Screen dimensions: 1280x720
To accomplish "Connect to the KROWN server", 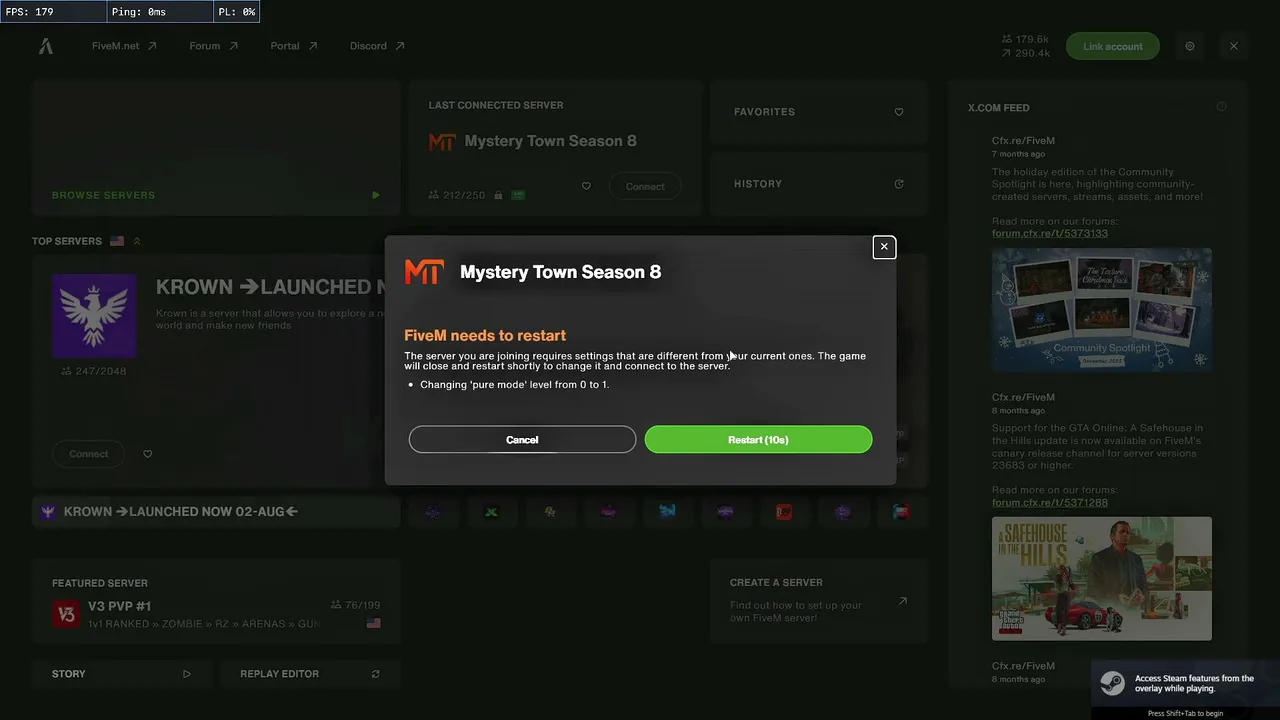I will [x=88, y=454].
